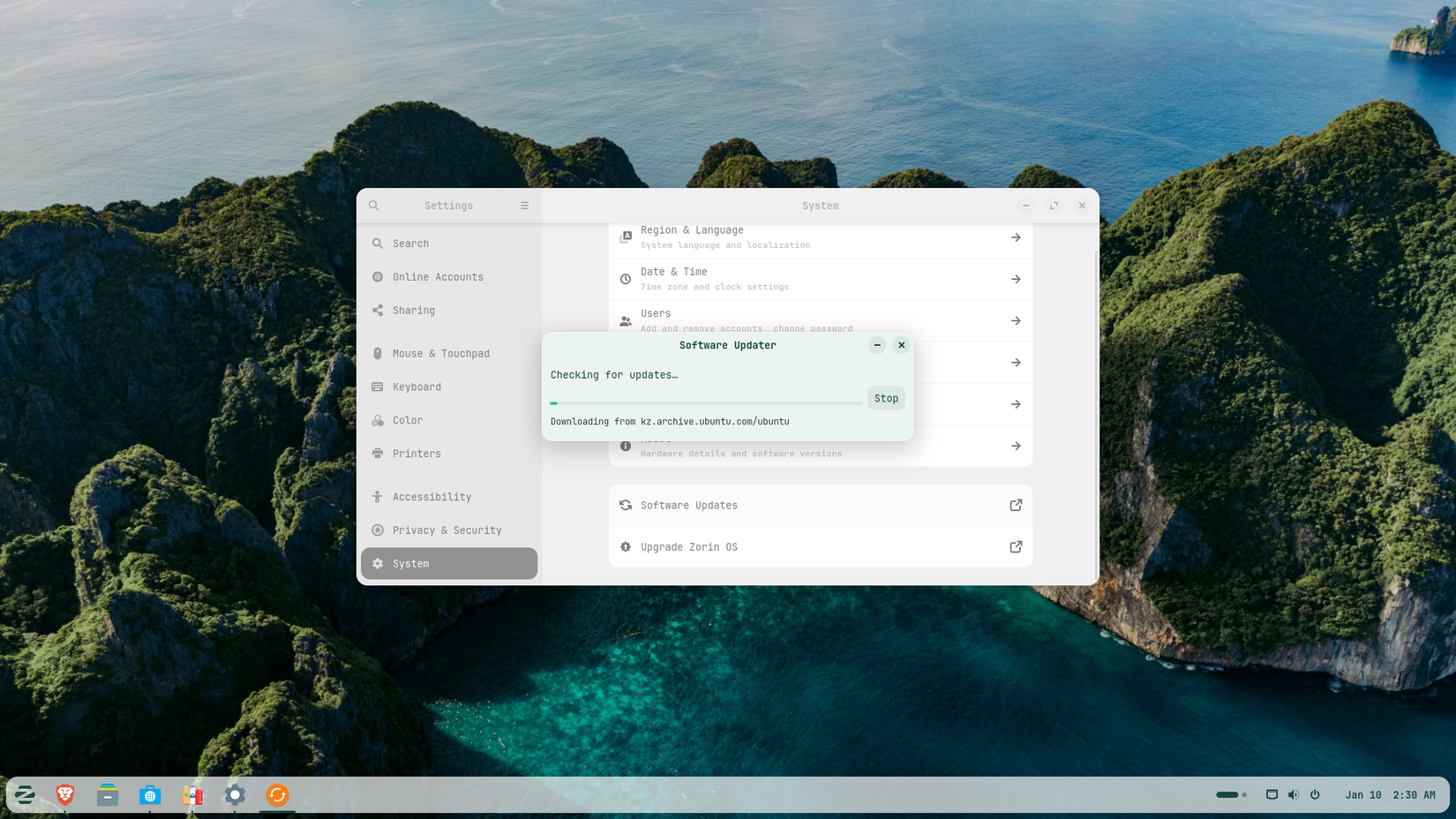This screenshot has height=819, width=1456.
Task: Open Software Updates external link
Action: [821, 505]
